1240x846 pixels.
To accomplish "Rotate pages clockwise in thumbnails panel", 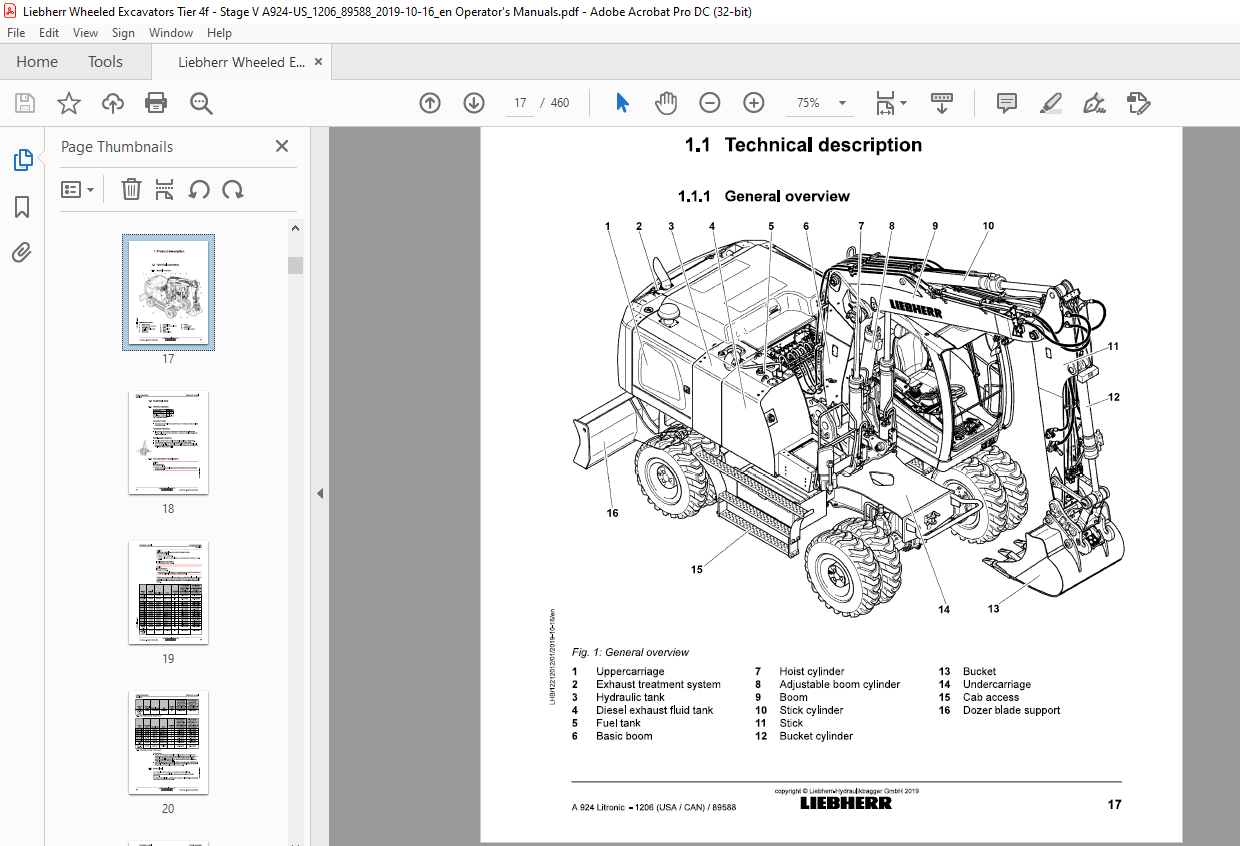I will (x=233, y=189).
